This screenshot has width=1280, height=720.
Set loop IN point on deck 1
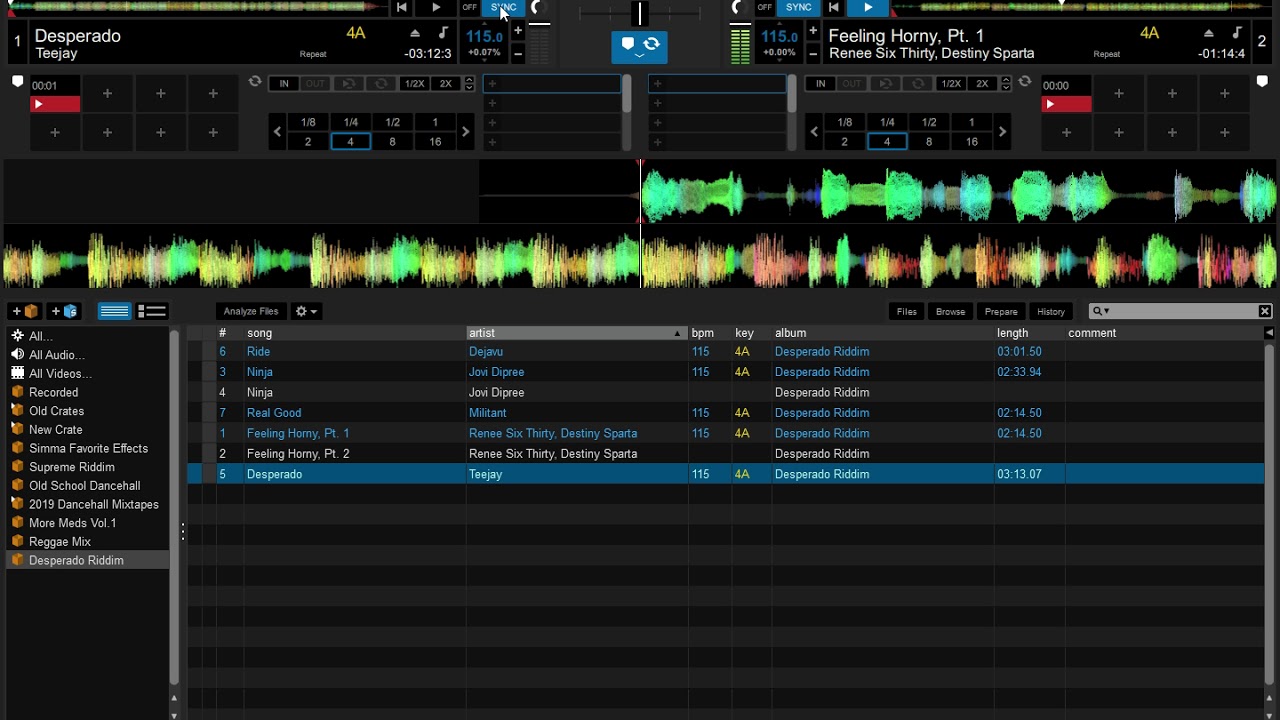(284, 84)
